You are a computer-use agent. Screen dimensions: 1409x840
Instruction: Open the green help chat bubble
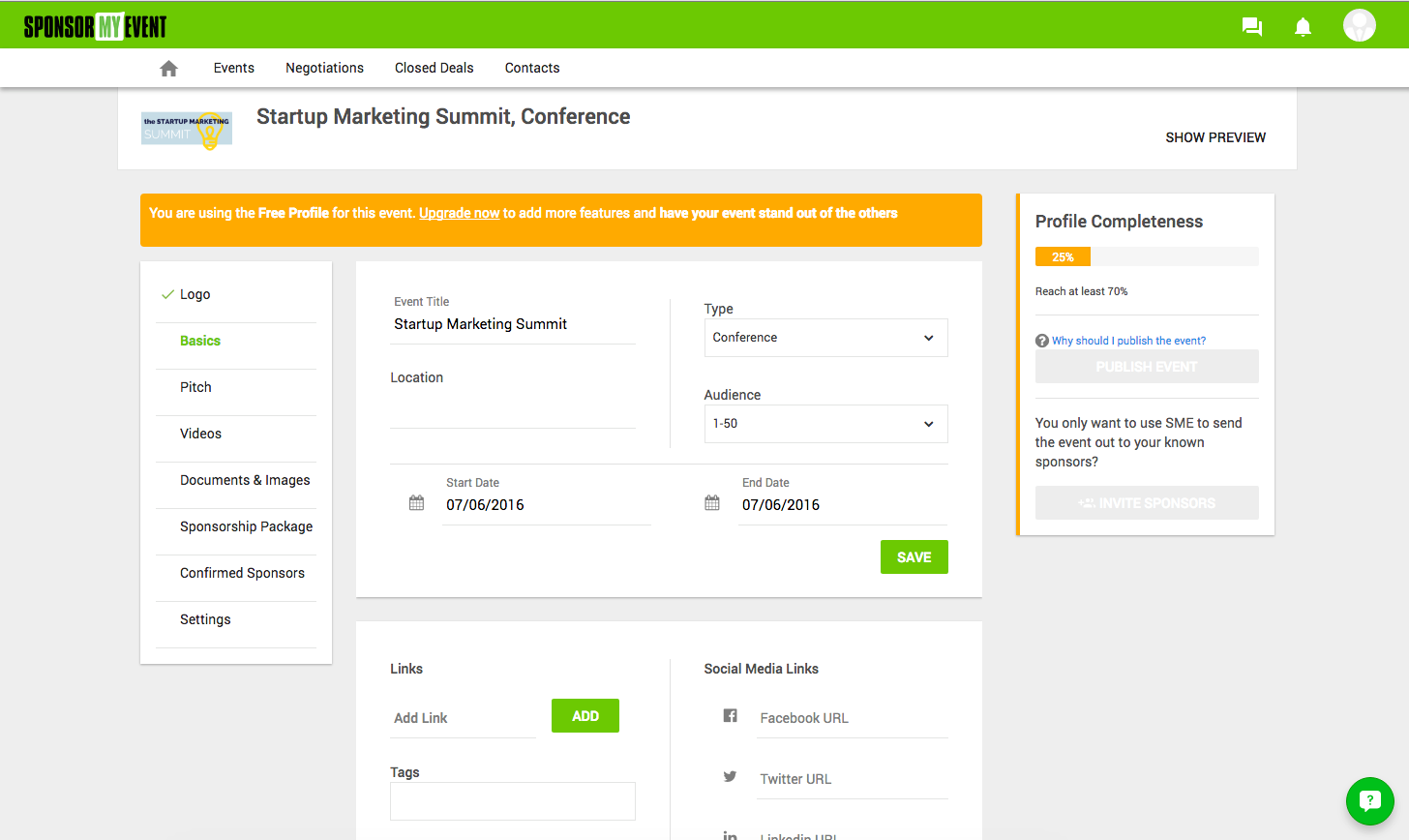coord(1369,800)
